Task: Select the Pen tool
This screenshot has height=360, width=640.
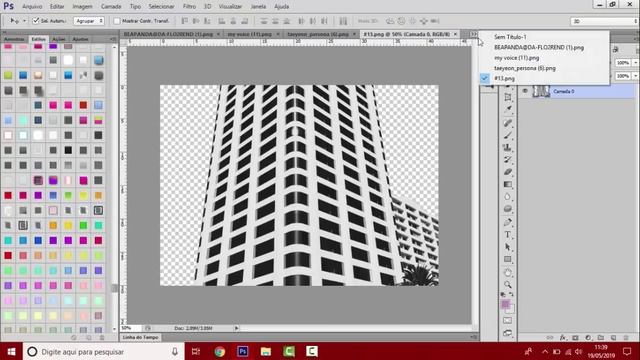Action: 508,222
